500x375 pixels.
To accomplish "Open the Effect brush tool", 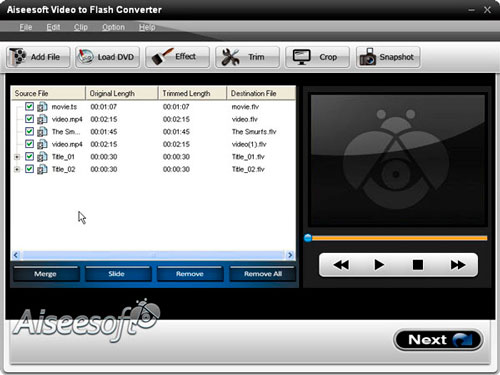I will [x=163, y=57].
